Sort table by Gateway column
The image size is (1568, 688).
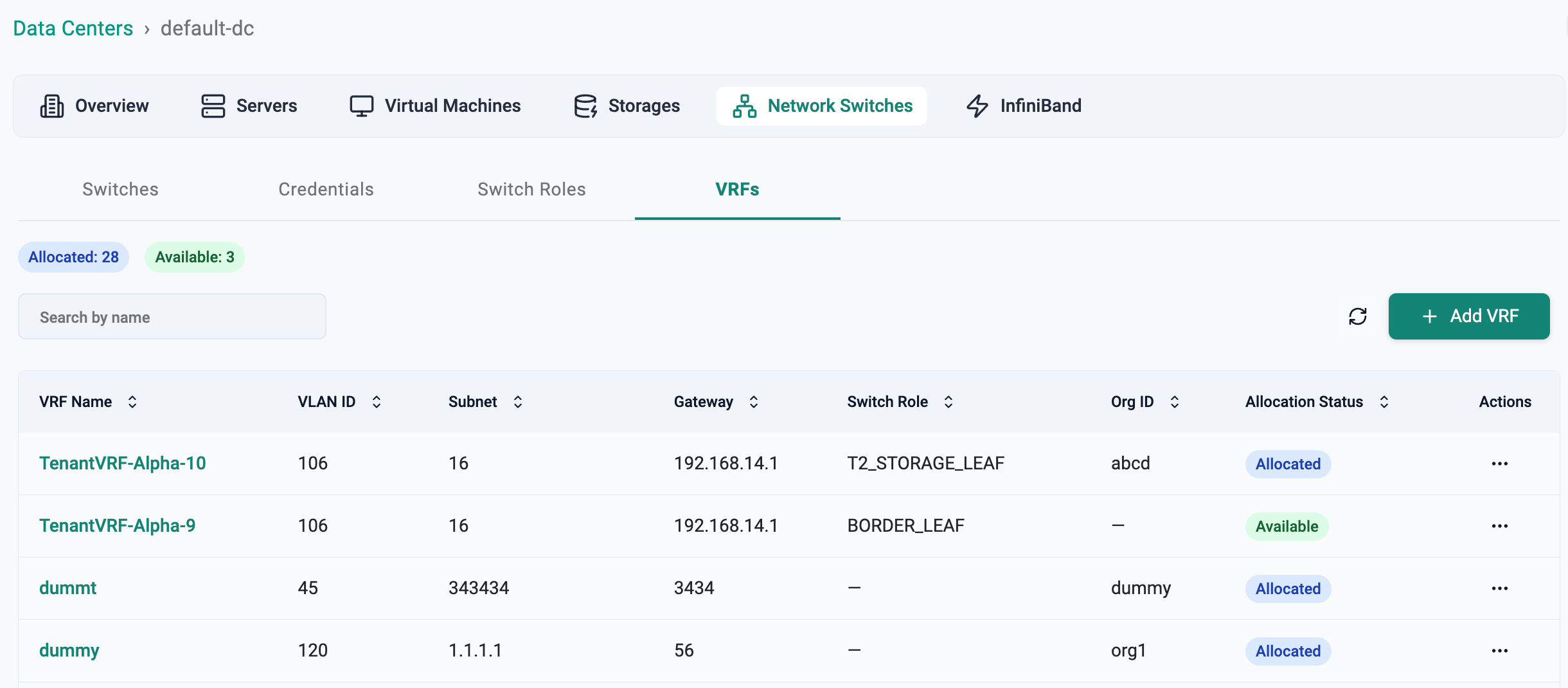point(754,402)
